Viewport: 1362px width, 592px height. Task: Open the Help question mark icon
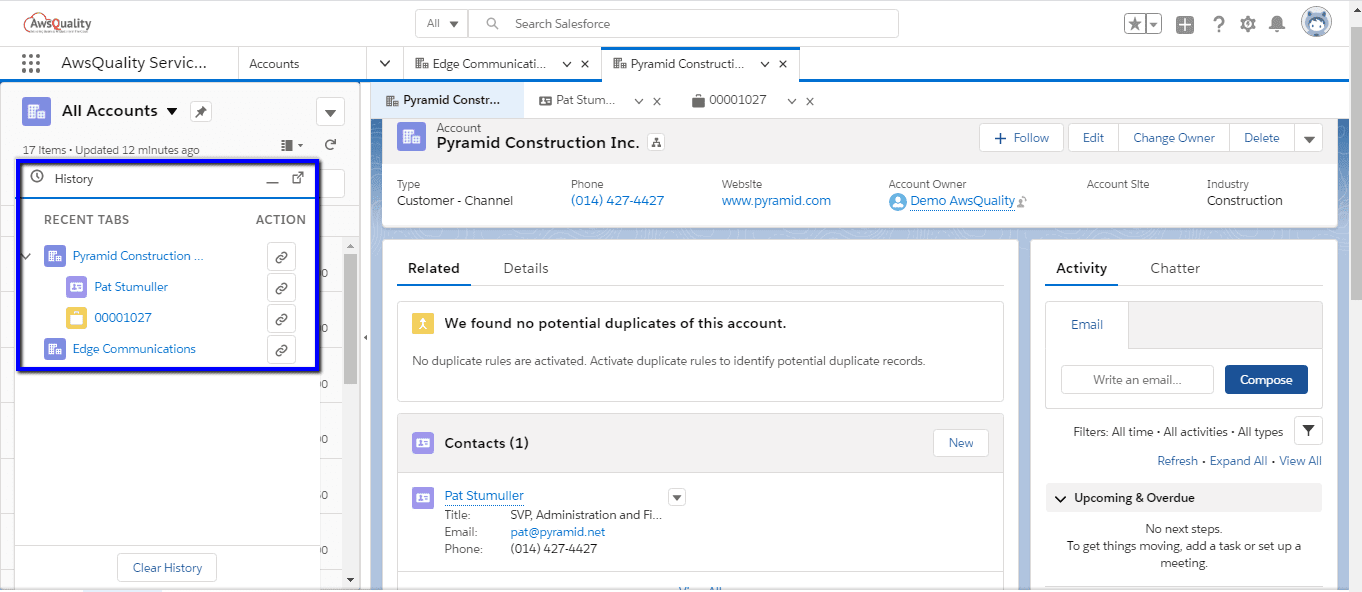[1218, 25]
